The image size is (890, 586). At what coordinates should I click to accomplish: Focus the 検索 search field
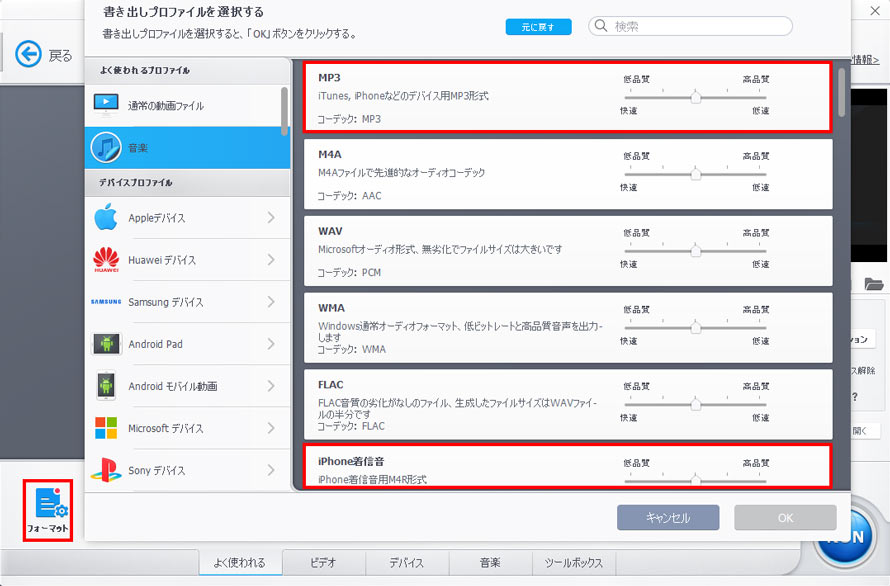(x=690, y=26)
